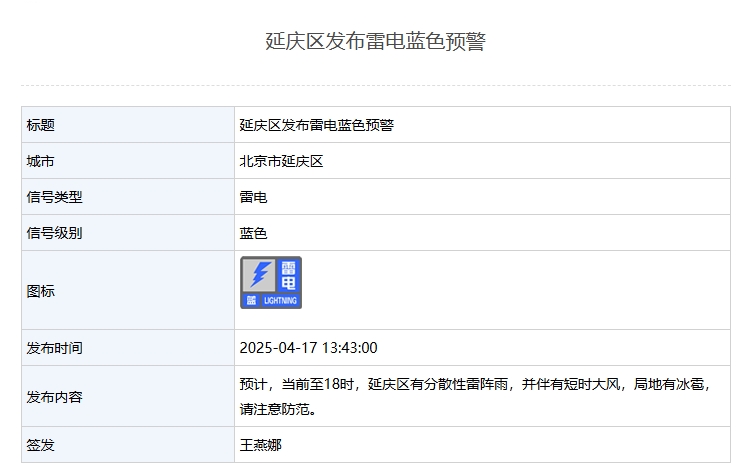Click the page heading 延庆区发布雷电蓝色预警

[375, 41]
